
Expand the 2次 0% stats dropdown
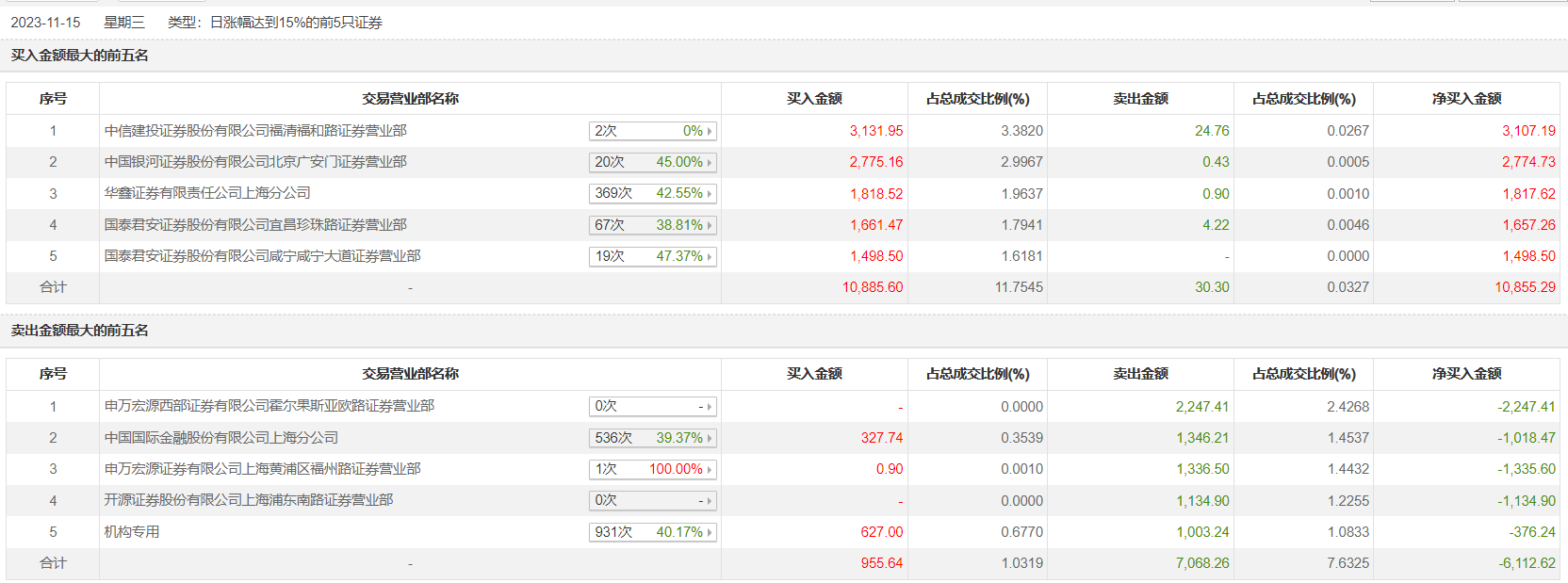click(653, 131)
